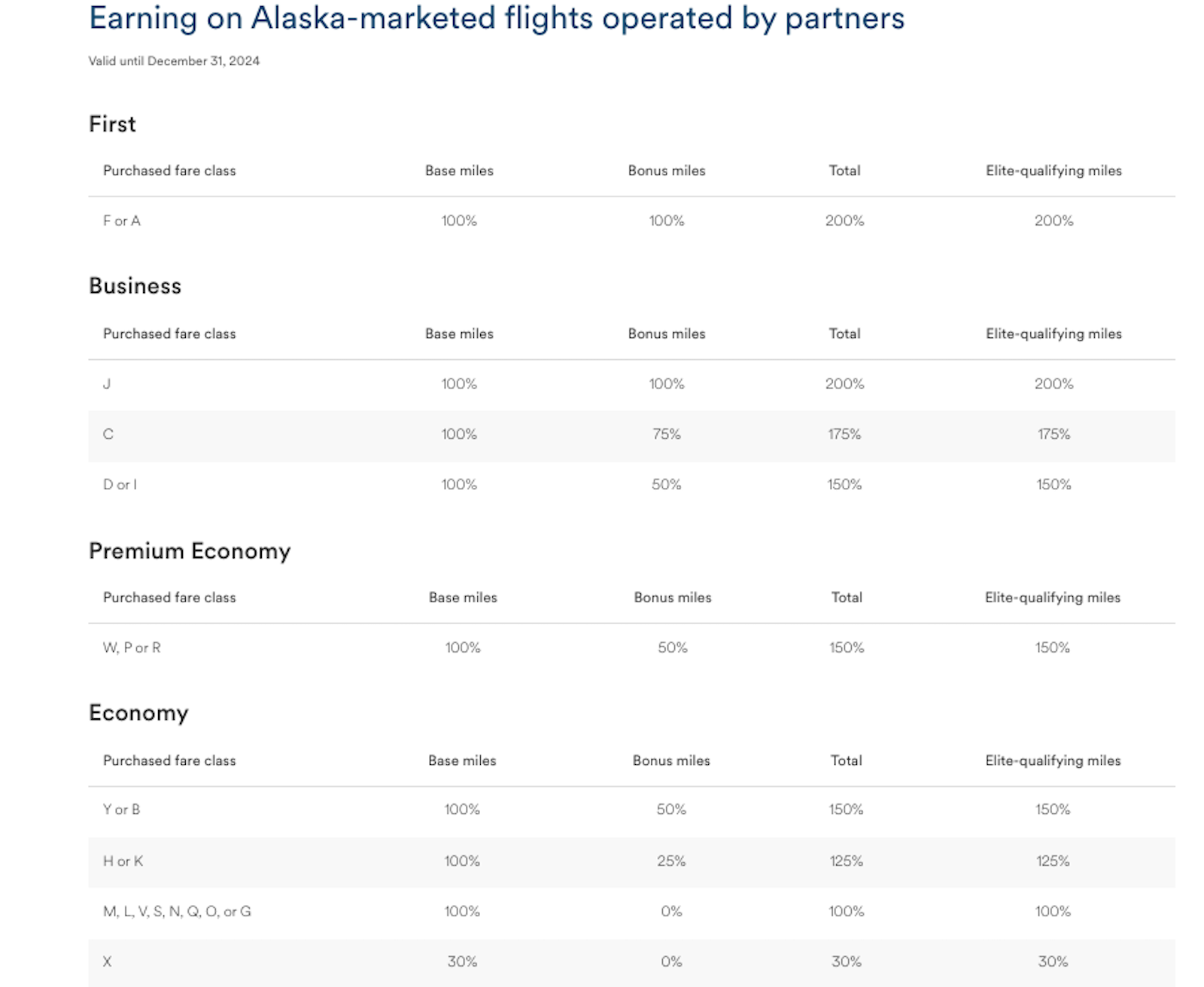The width and height of the screenshot is (1204, 987).
Task: Click the J fare class cell
Action: (107, 384)
